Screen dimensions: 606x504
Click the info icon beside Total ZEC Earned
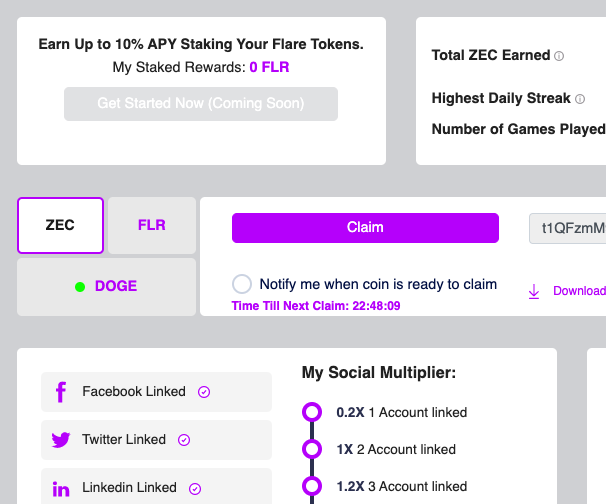(559, 56)
